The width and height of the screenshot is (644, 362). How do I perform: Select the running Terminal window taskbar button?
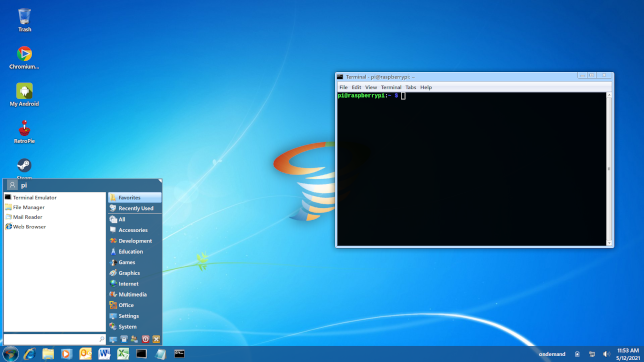pos(179,354)
